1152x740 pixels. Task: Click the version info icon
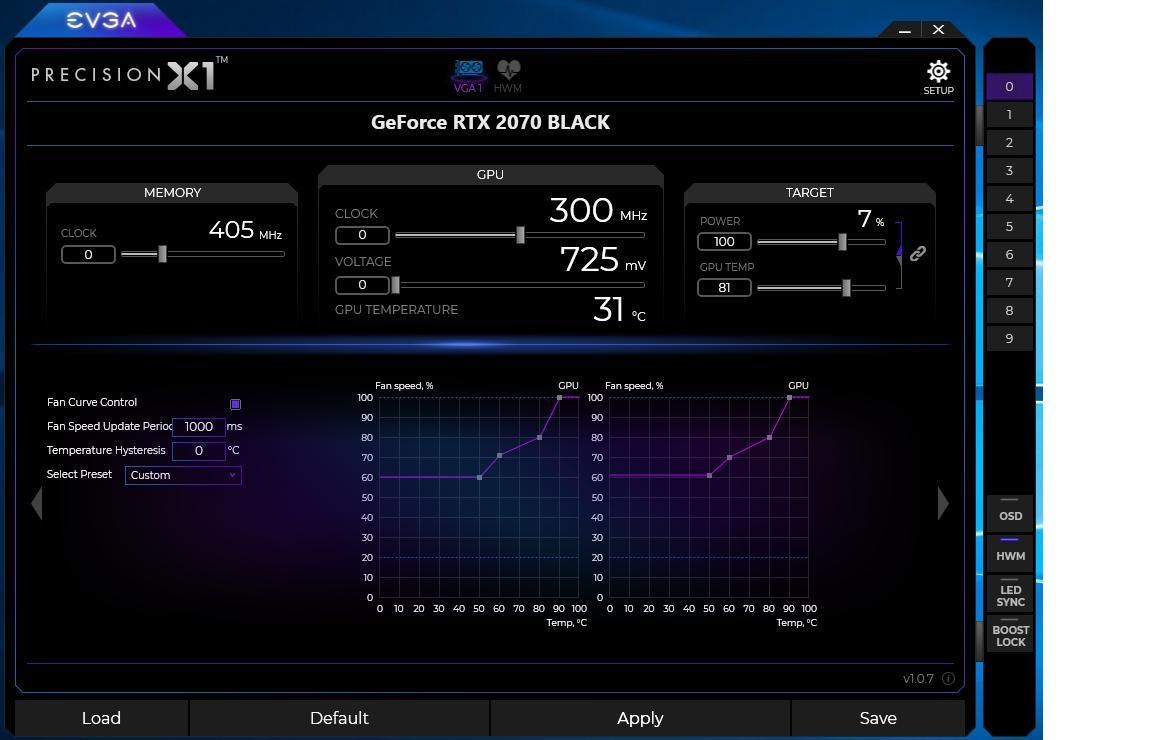pos(948,679)
